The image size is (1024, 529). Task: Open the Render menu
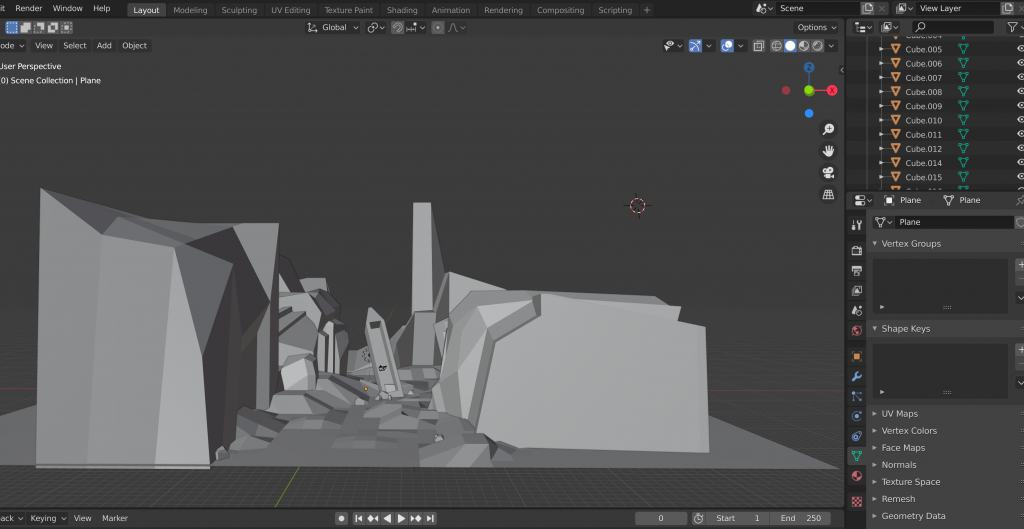click(29, 8)
